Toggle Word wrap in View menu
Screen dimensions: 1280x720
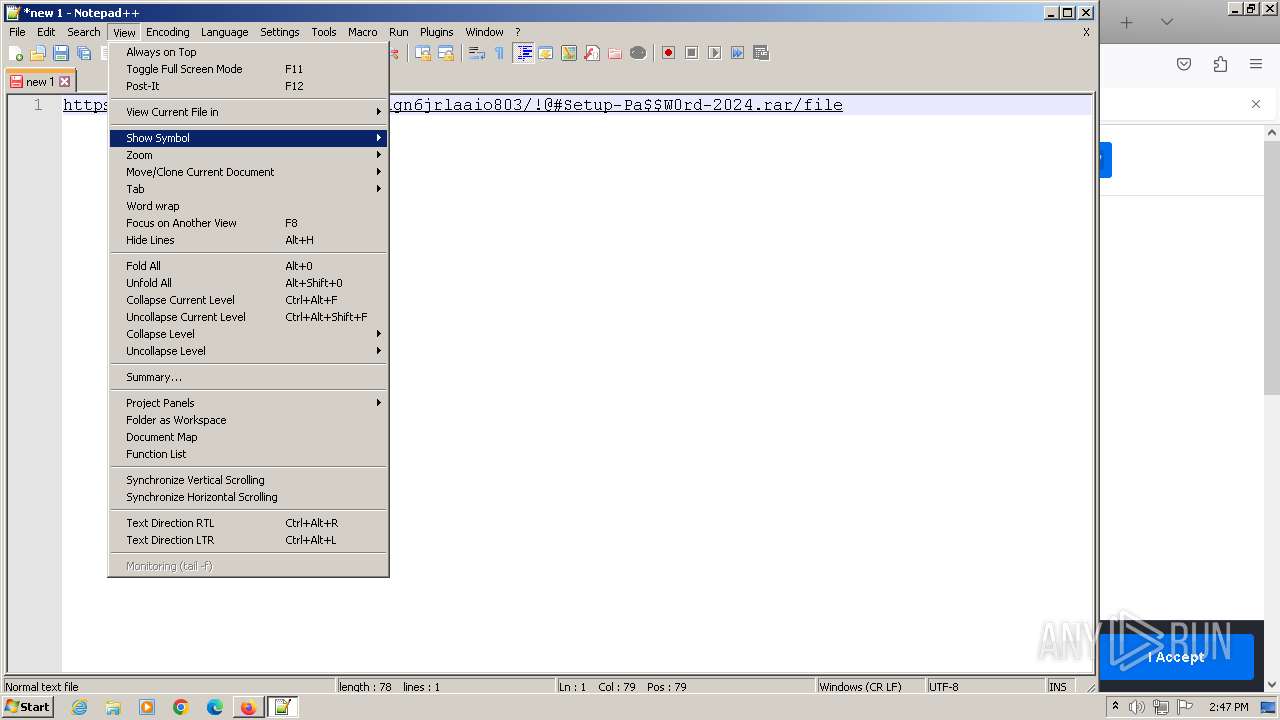(248, 206)
